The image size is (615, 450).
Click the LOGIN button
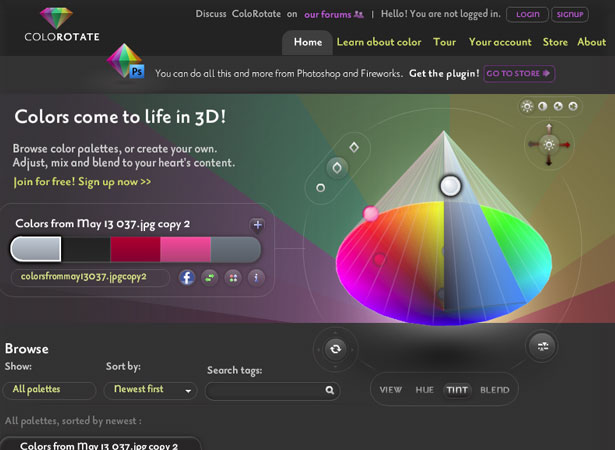point(528,15)
